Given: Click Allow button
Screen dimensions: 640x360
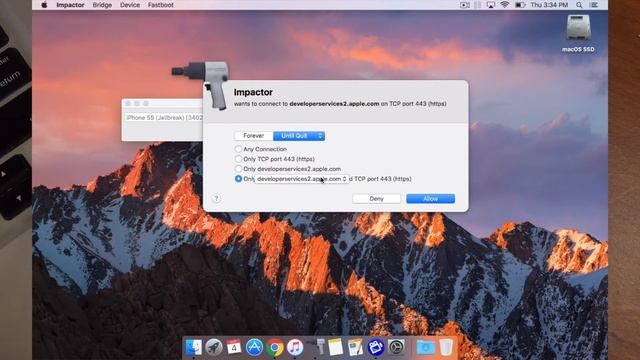Looking at the screenshot, I should pos(430,199).
